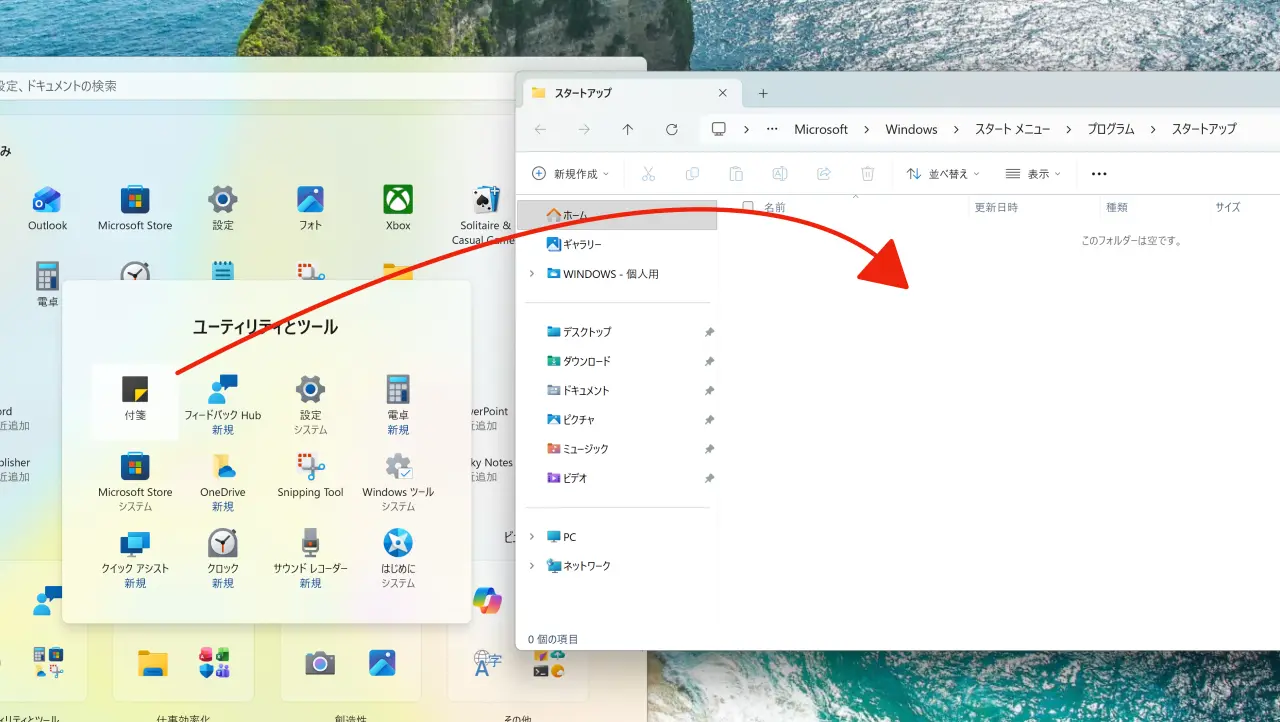Launch サウンド レコーダー app

(310, 550)
